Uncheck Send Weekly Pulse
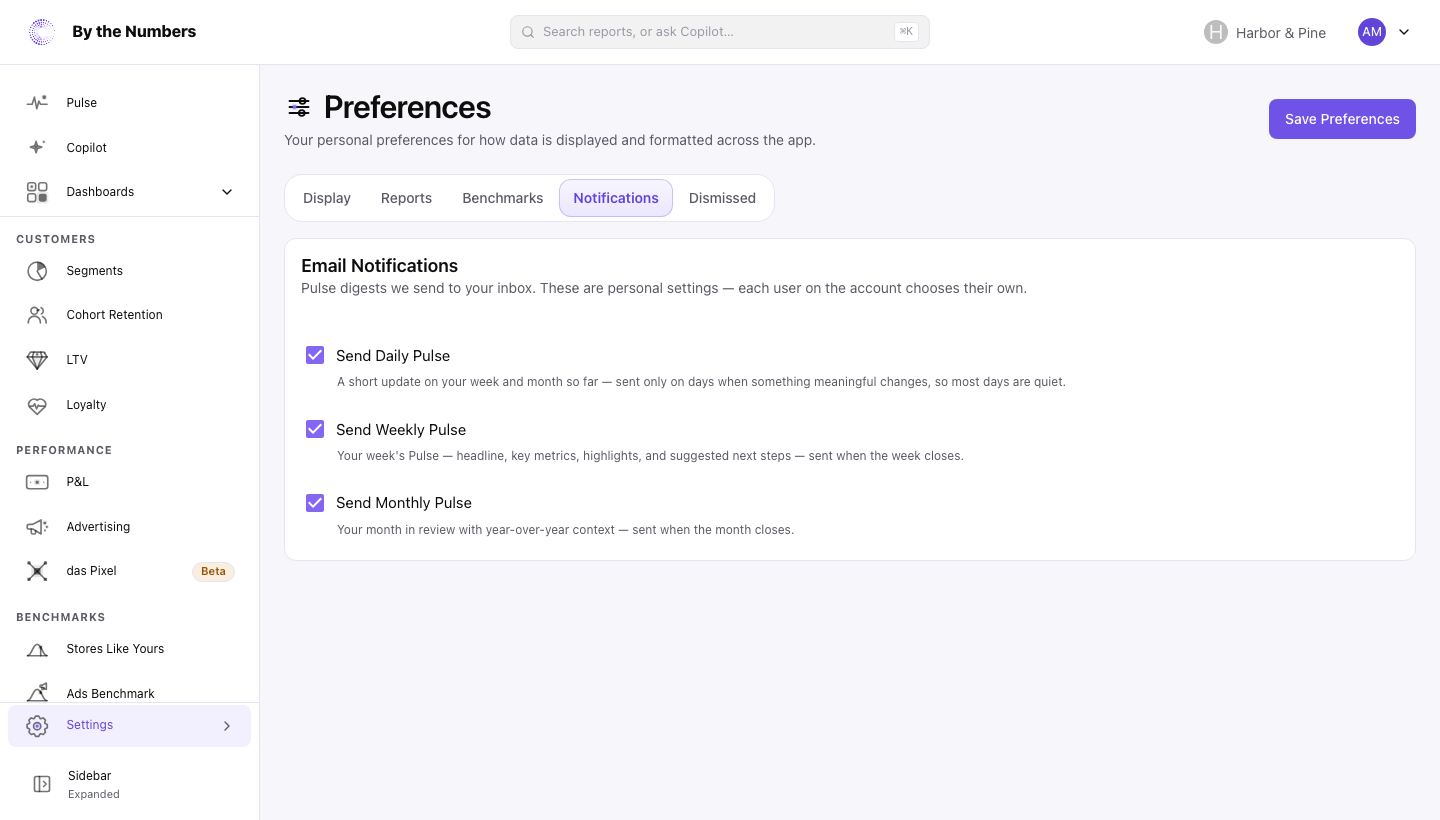Image resolution: width=1440 pixels, height=820 pixels. 315,429
